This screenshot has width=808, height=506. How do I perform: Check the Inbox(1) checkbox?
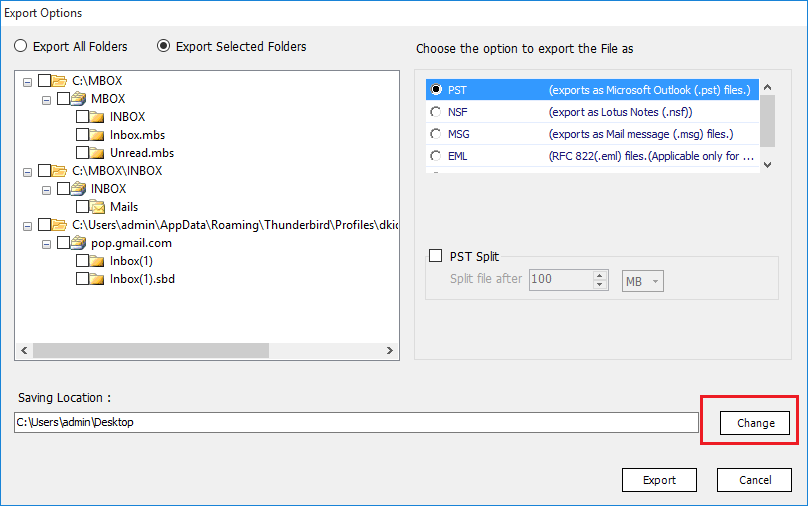coord(82,261)
